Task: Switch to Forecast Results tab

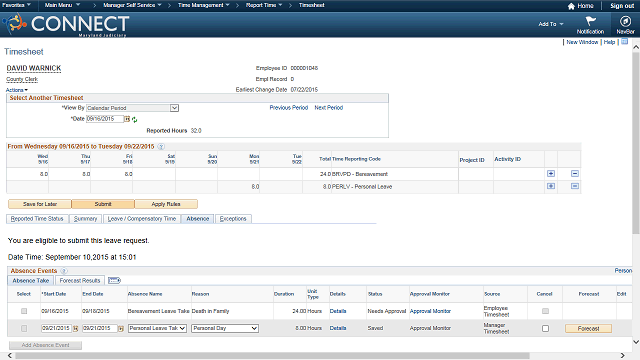Action: [80, 280]
